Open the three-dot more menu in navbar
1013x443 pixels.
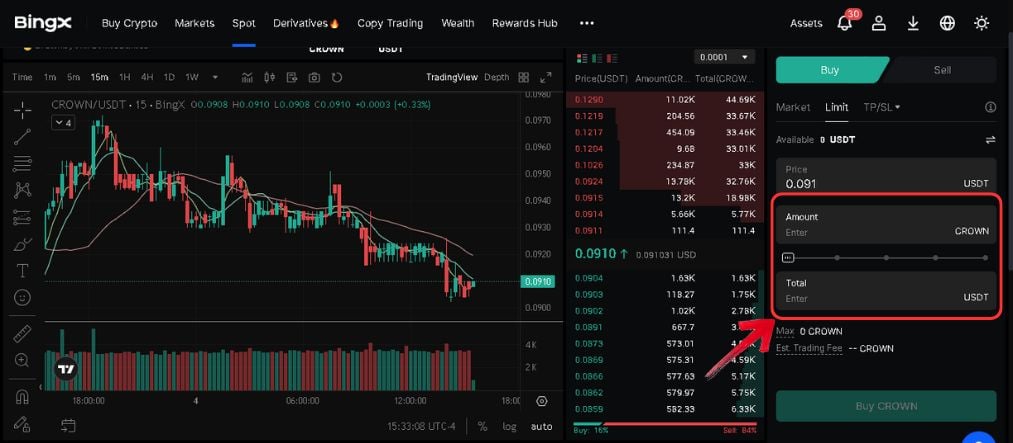click(x=587, y=23)
